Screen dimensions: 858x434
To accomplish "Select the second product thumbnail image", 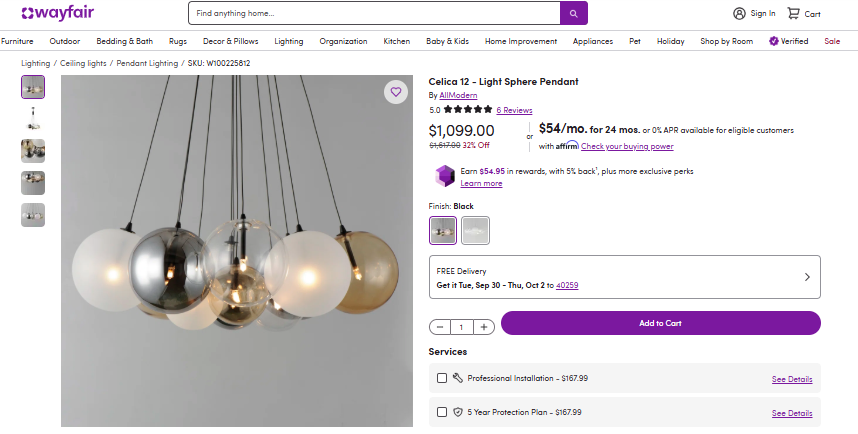I will pyautogui.click(x=33, y=119).
